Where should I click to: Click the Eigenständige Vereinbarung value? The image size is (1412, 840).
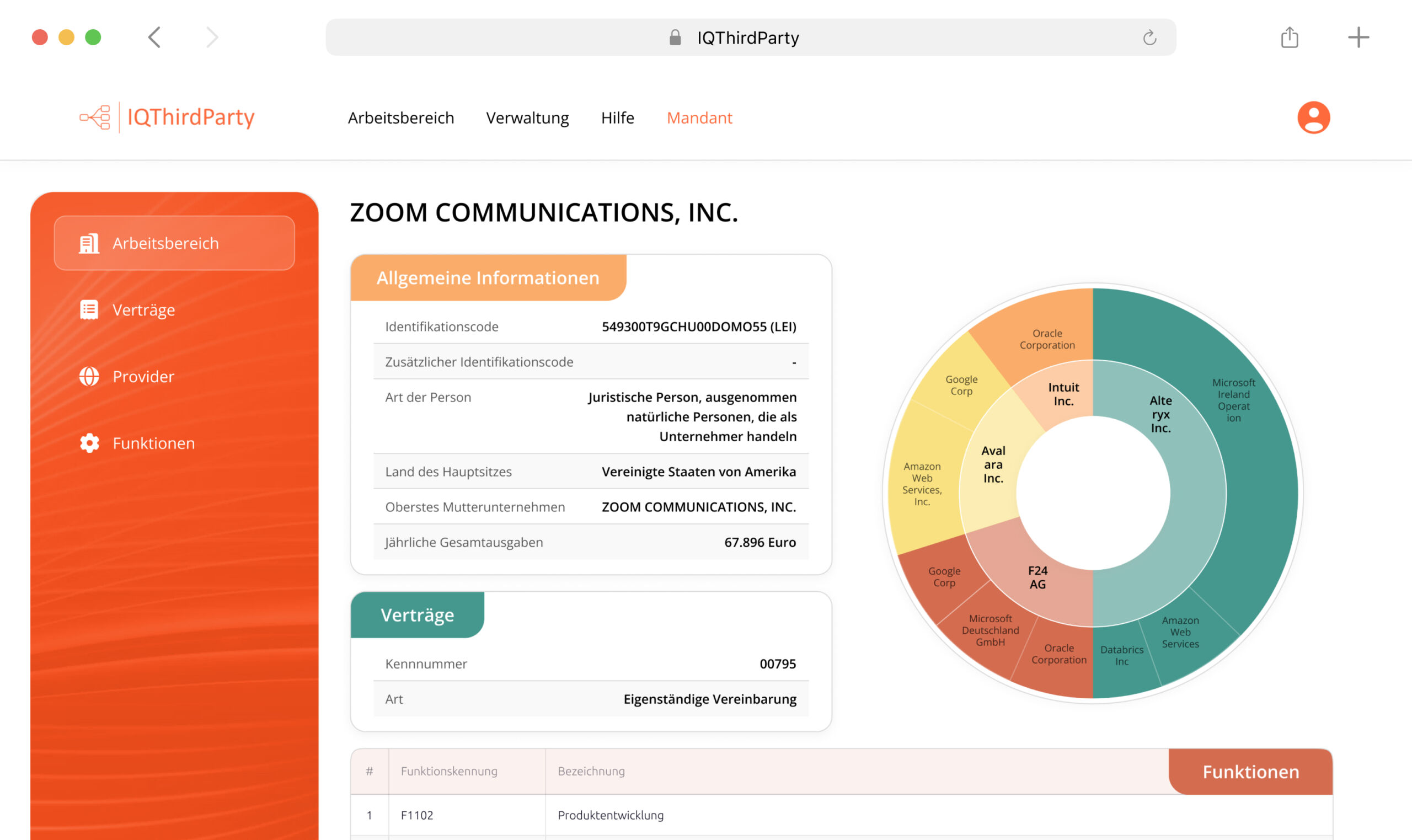click(x=710, y=699)
